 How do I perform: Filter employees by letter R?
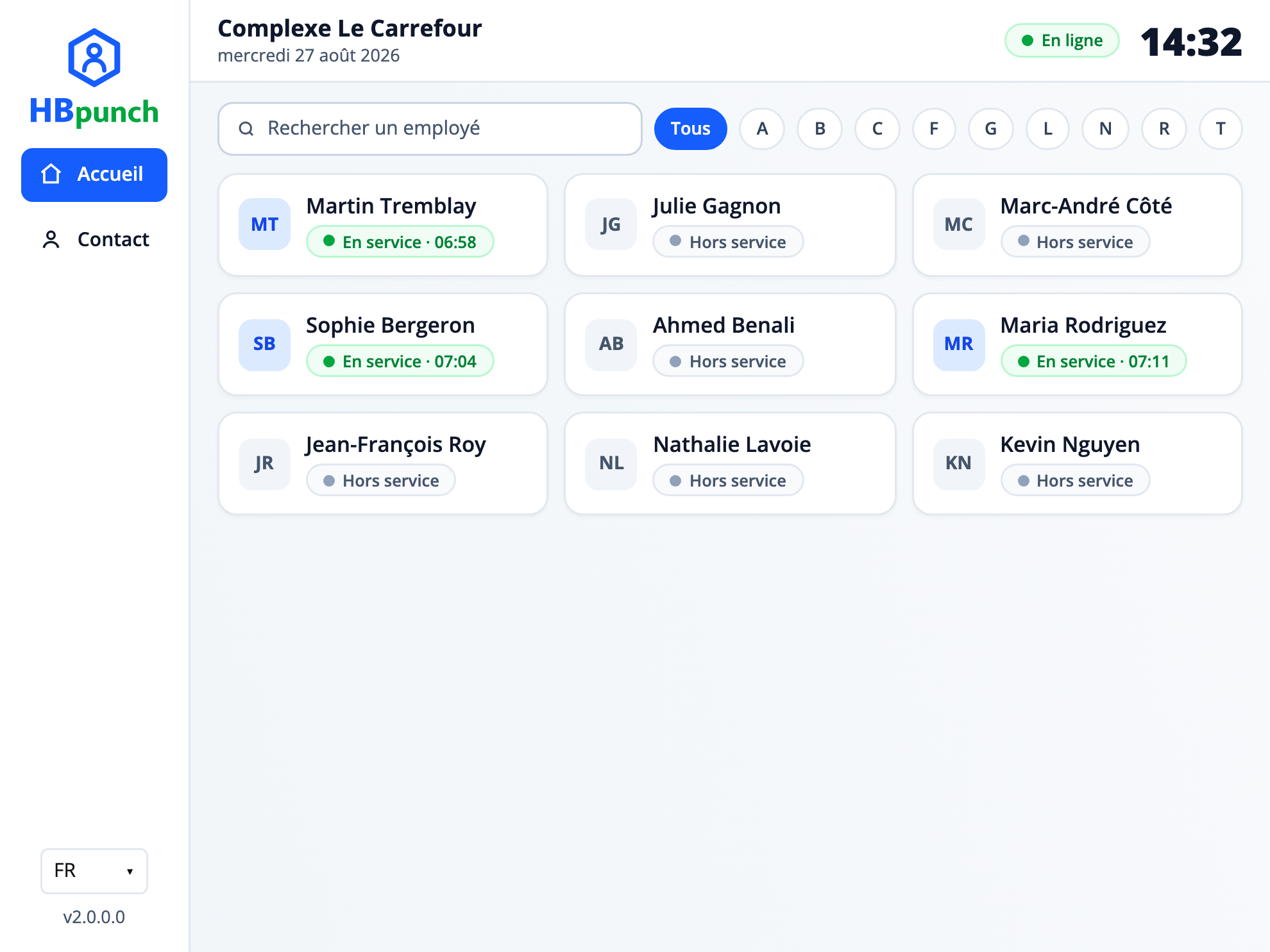pos(1164,129)
